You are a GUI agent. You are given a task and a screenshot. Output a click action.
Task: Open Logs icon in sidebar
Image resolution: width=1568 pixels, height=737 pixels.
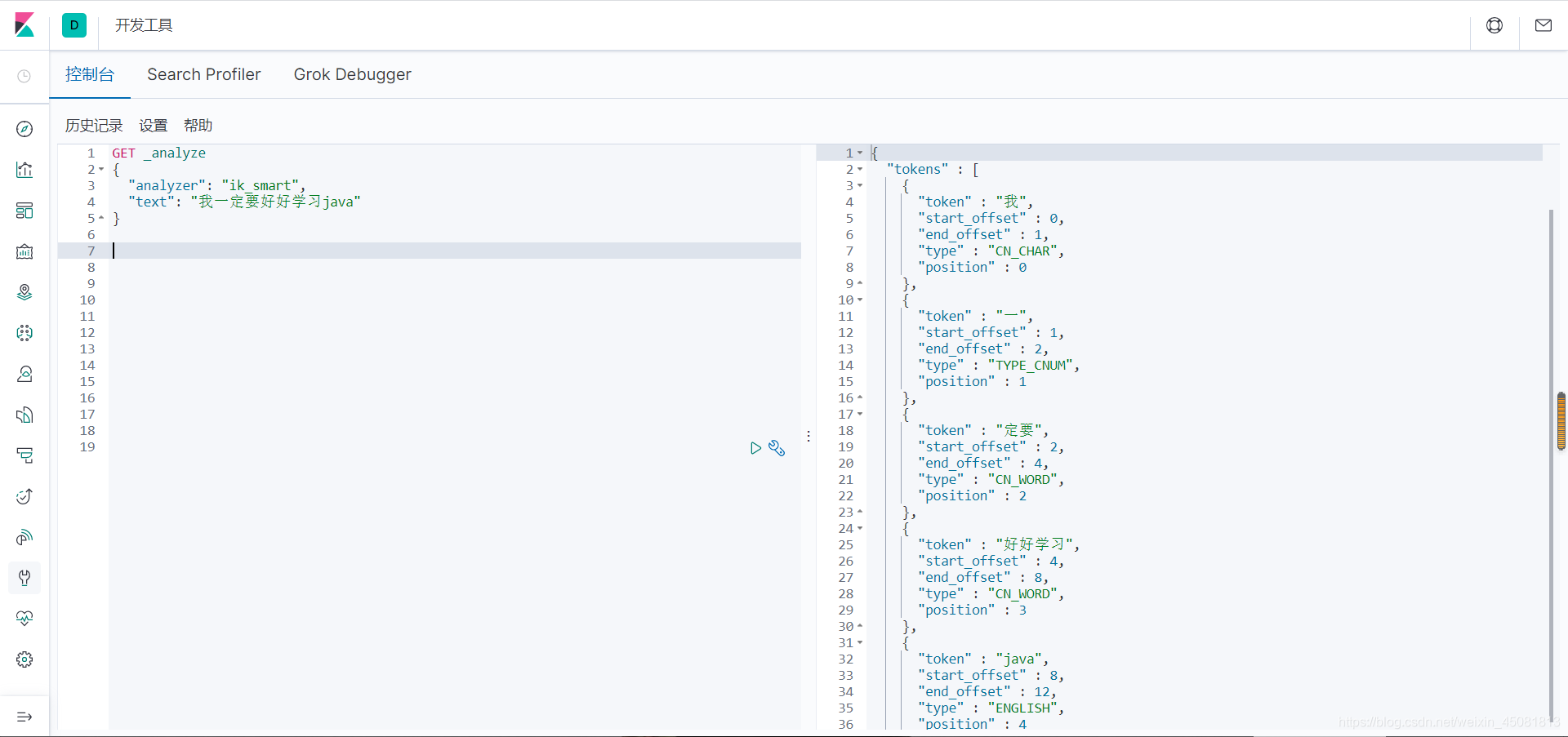coord(24,415)
